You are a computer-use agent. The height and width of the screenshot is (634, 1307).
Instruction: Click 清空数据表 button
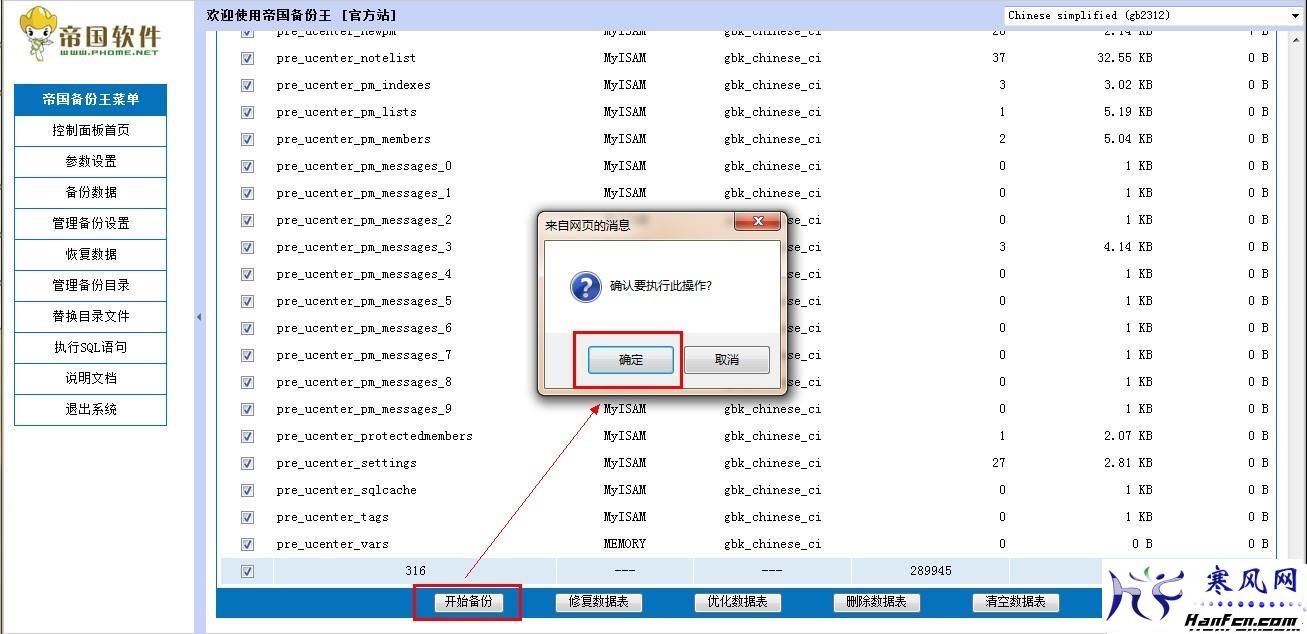1015,602
